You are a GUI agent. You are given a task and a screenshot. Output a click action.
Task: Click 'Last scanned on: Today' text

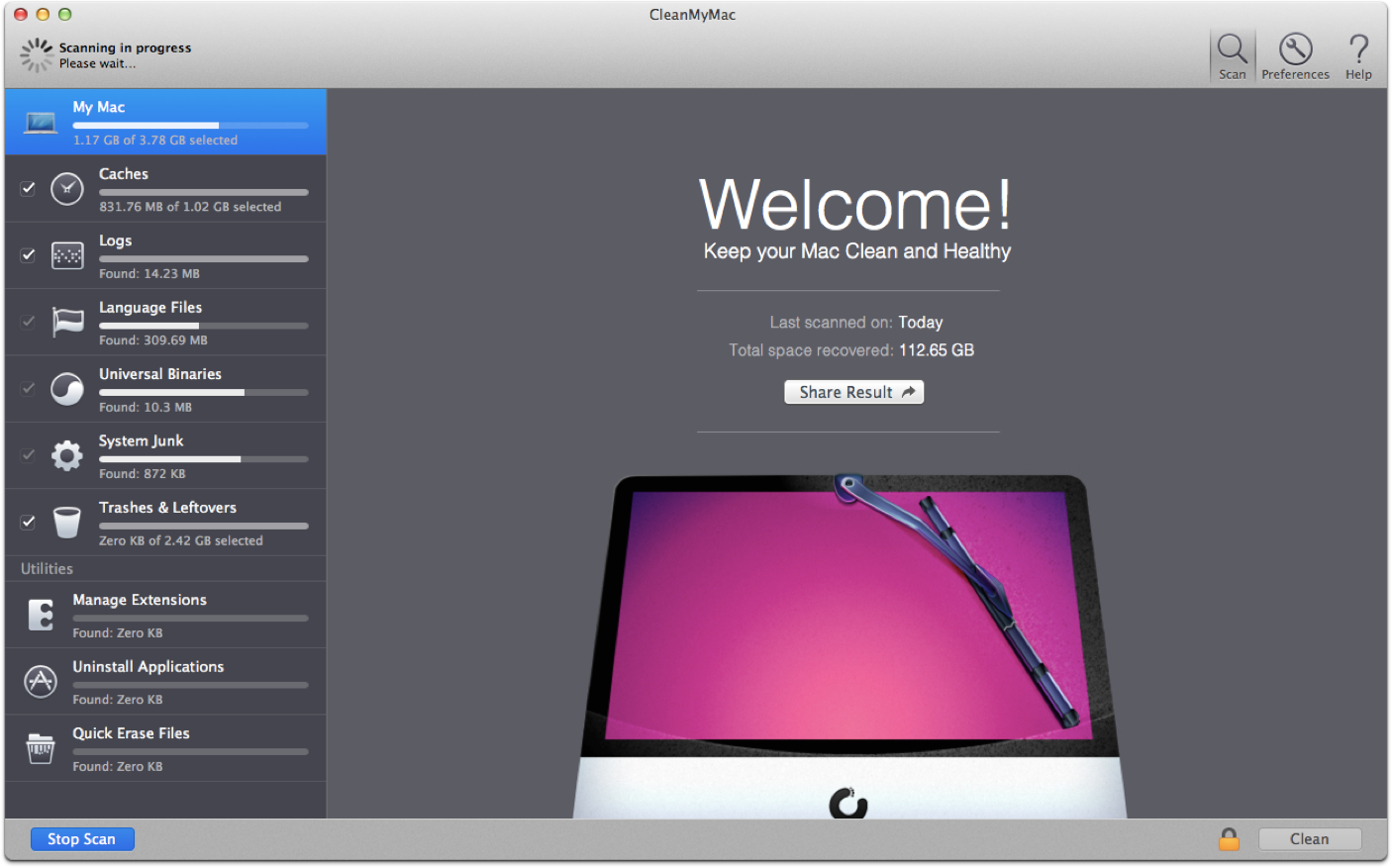(x=856, y=323)
